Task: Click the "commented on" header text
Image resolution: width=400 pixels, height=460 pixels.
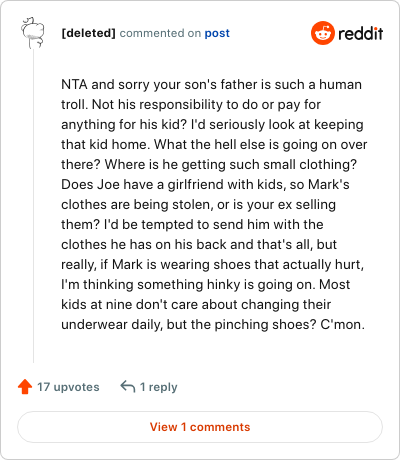Action: [160, 33]
